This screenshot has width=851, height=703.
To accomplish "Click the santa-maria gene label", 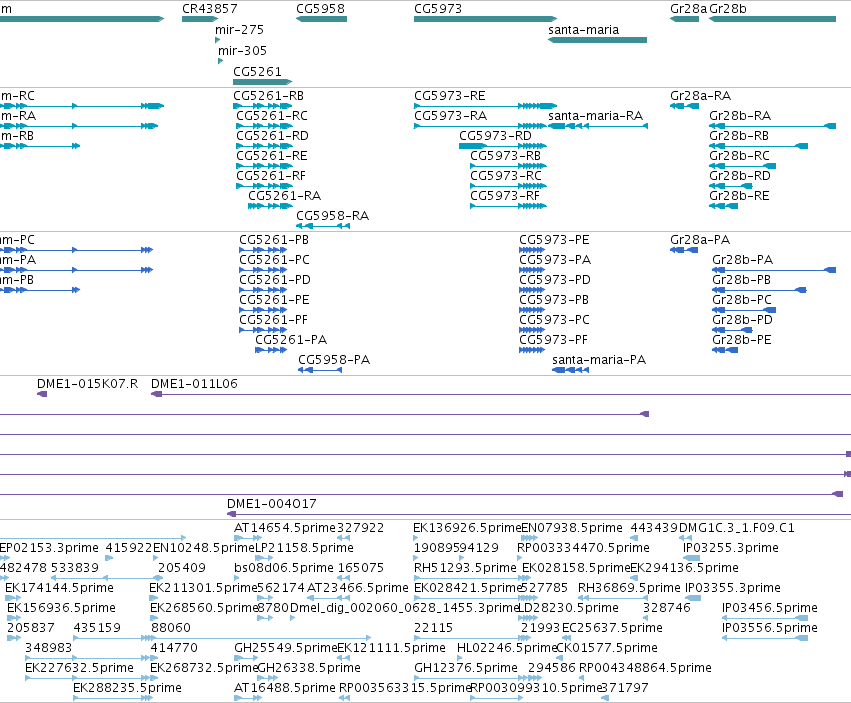I will (583, 30).
